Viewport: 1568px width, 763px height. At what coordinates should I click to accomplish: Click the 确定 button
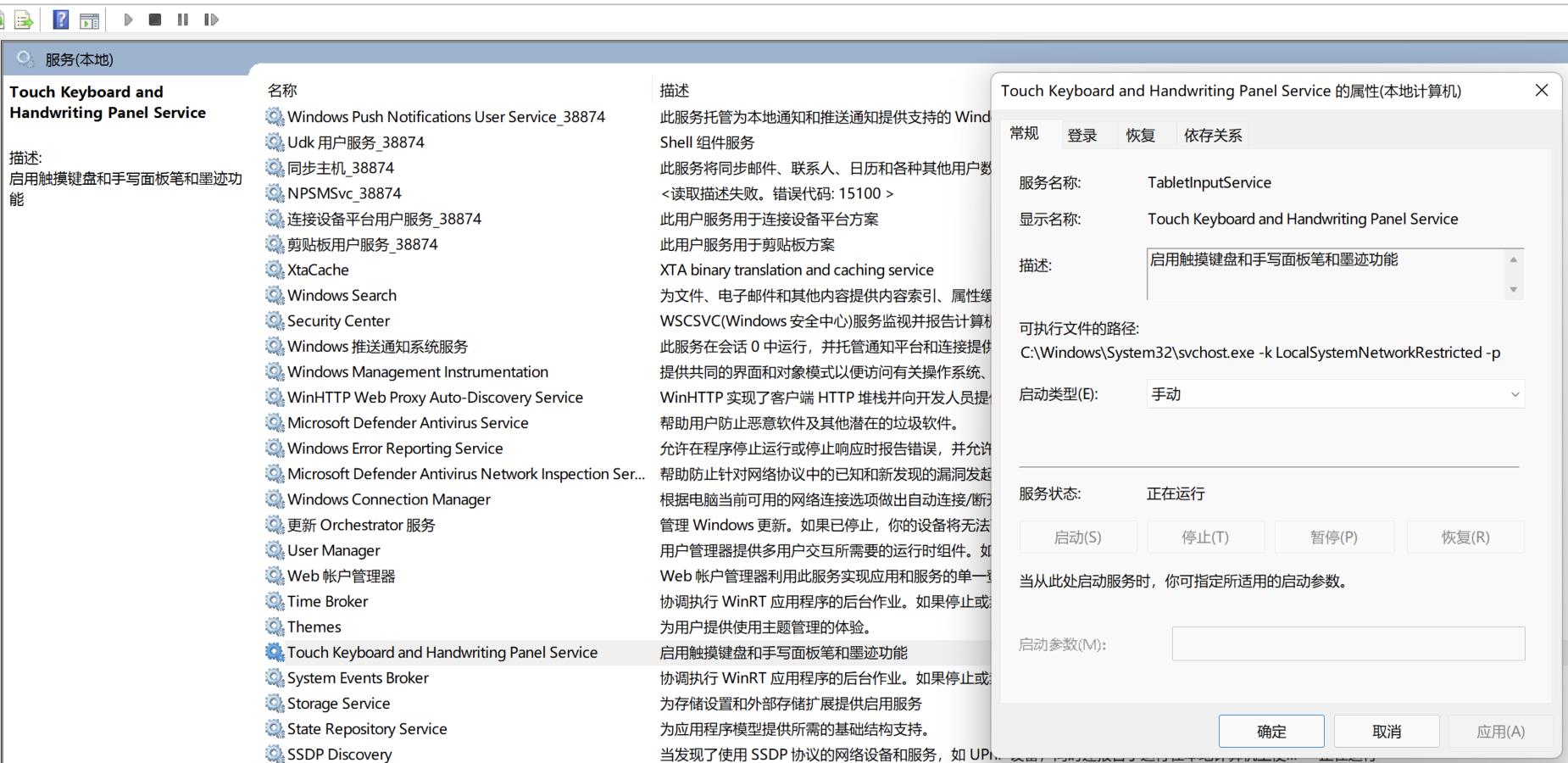1271,731
